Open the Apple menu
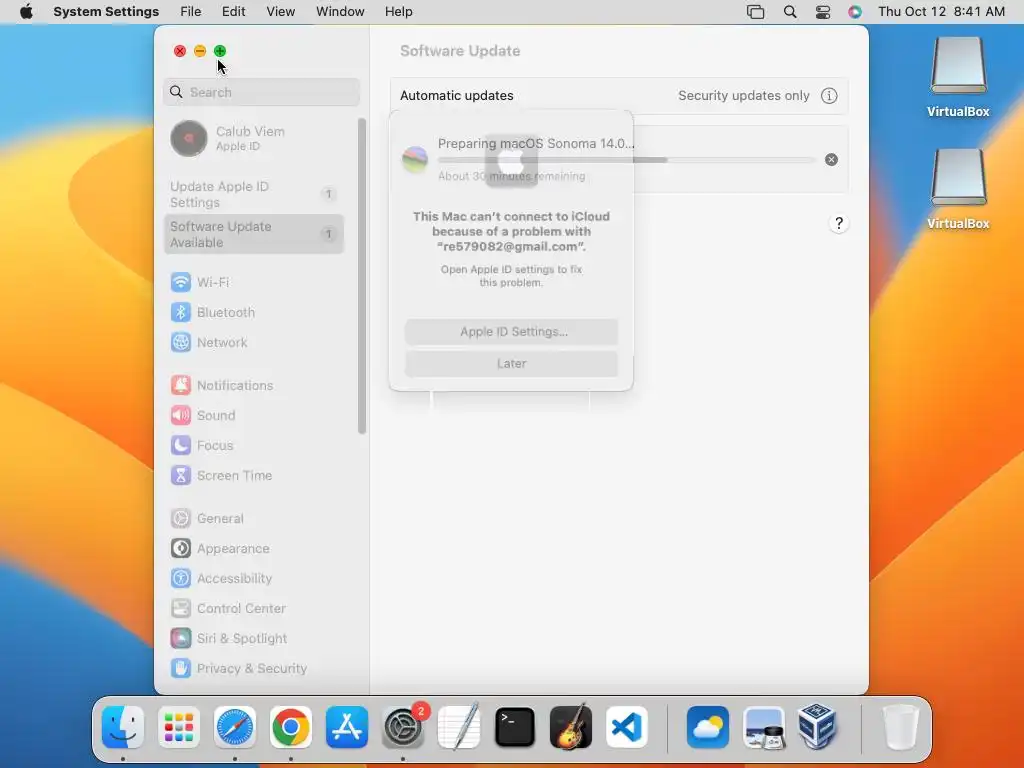This screenshot has height=768, width=1024. 26,12
